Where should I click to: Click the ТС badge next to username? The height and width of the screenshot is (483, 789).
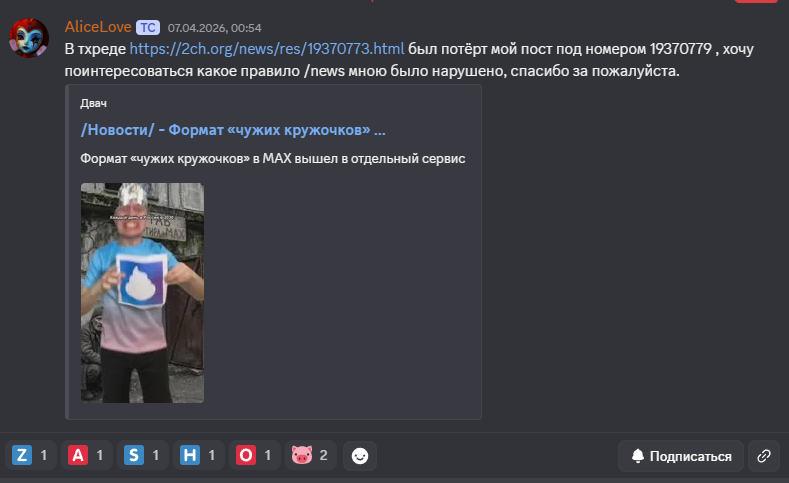coord(148,27)
